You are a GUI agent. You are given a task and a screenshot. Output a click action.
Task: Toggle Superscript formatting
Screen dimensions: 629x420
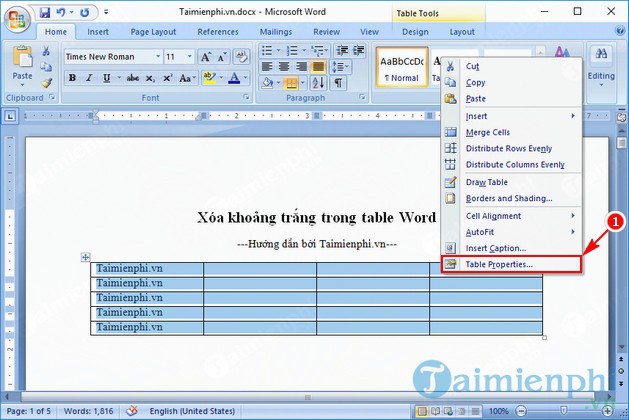[167, 78]
